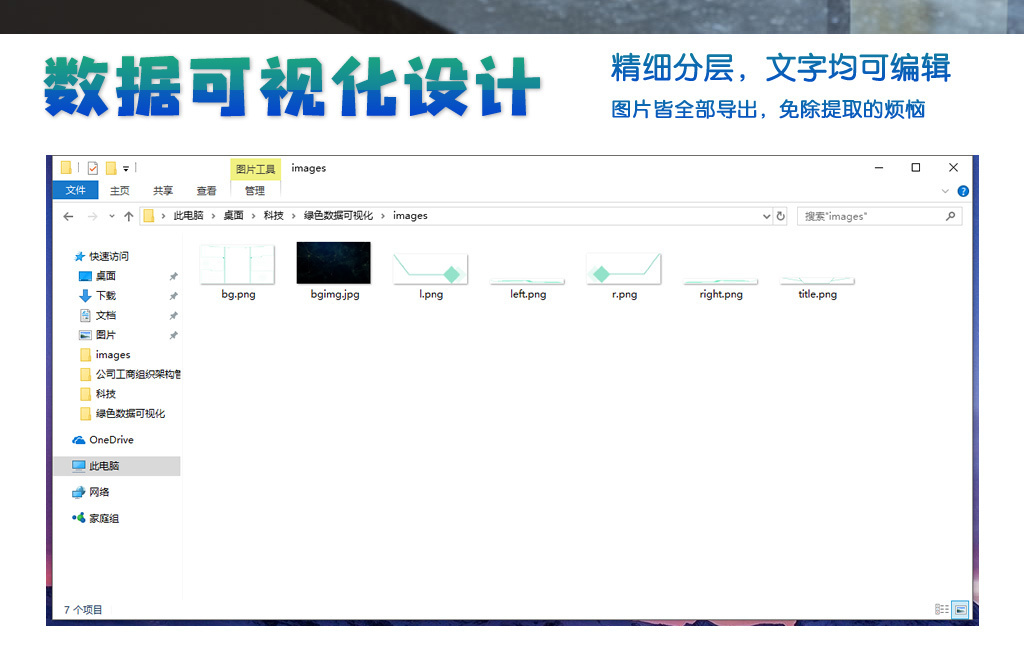1024x660 pixels.
Task: Switch to details list view
Action: coord(941,609)
